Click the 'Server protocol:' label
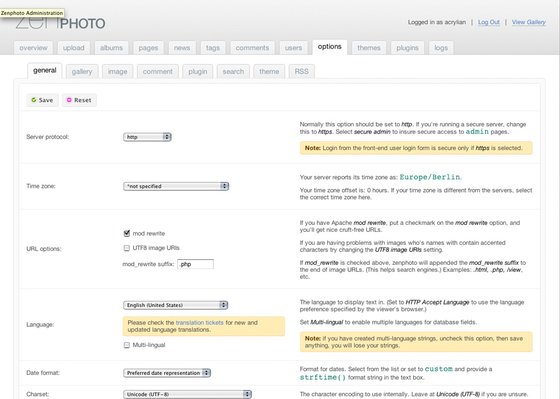560x399 pixels. (48, 137)
